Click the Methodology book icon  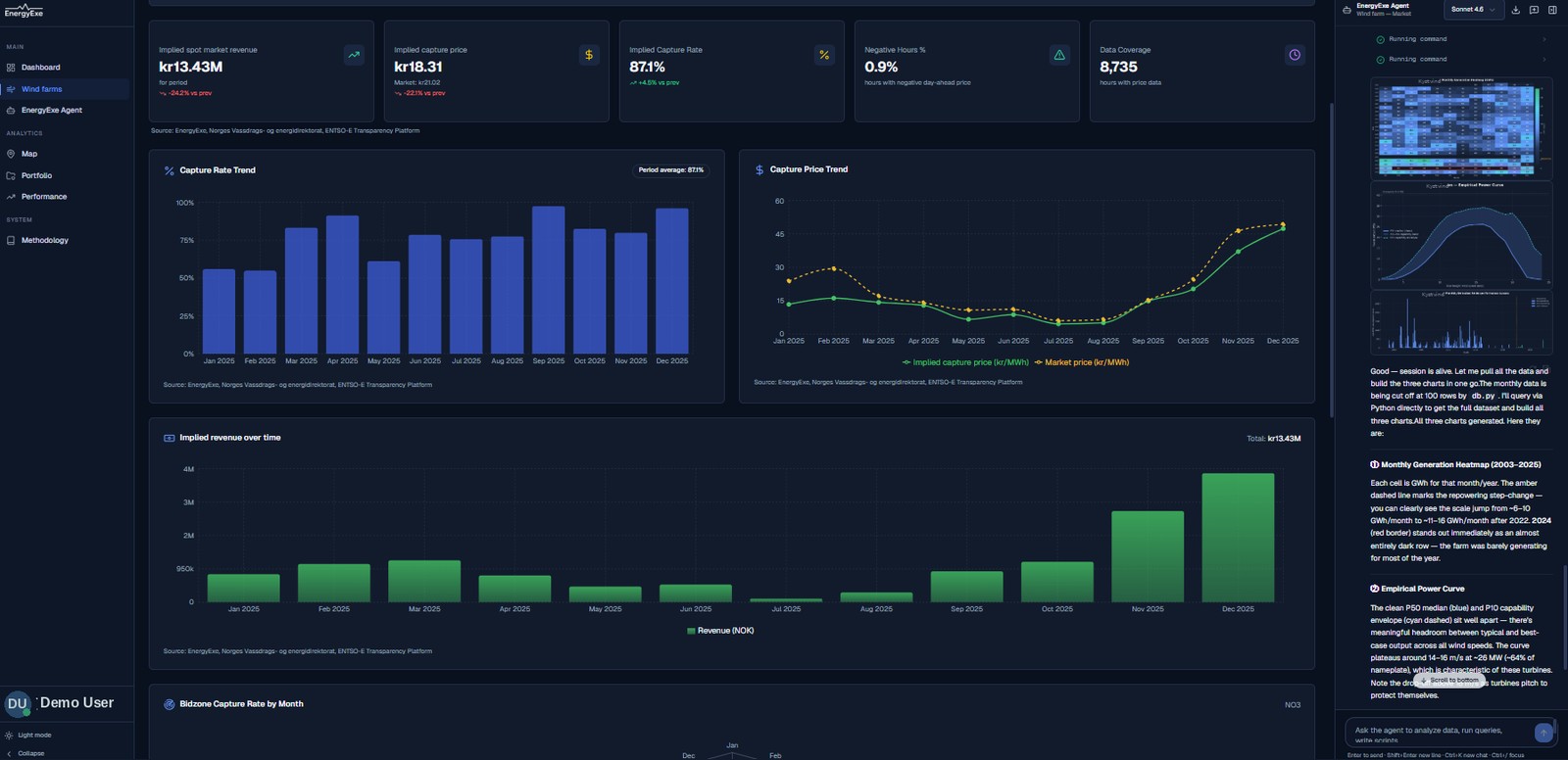click(11, 240)
